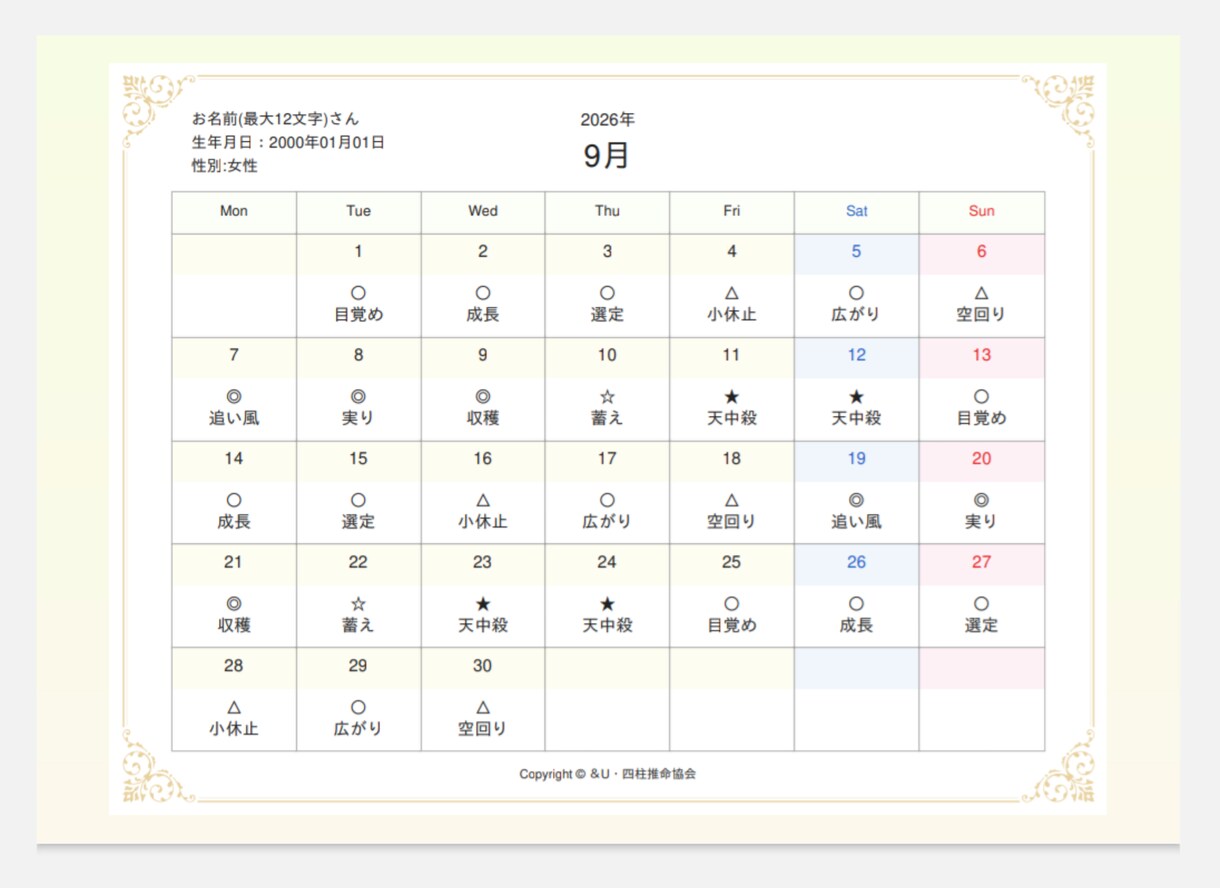1220x888 pixels.
Task: Click the 広がり label under date 29
Action: click(358, 728)
